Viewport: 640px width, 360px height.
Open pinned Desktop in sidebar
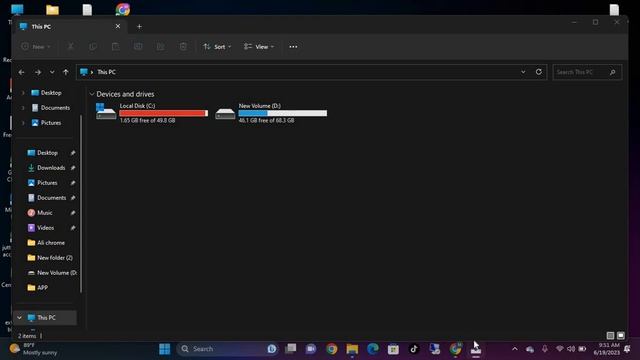click(x=47, y=153)
